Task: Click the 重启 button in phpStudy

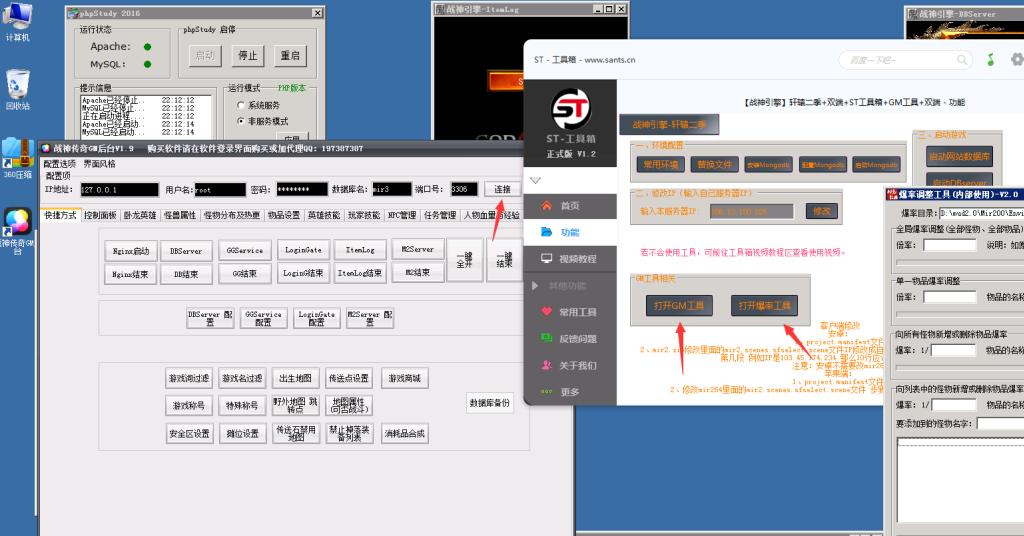Action: [x=290, y=55]
